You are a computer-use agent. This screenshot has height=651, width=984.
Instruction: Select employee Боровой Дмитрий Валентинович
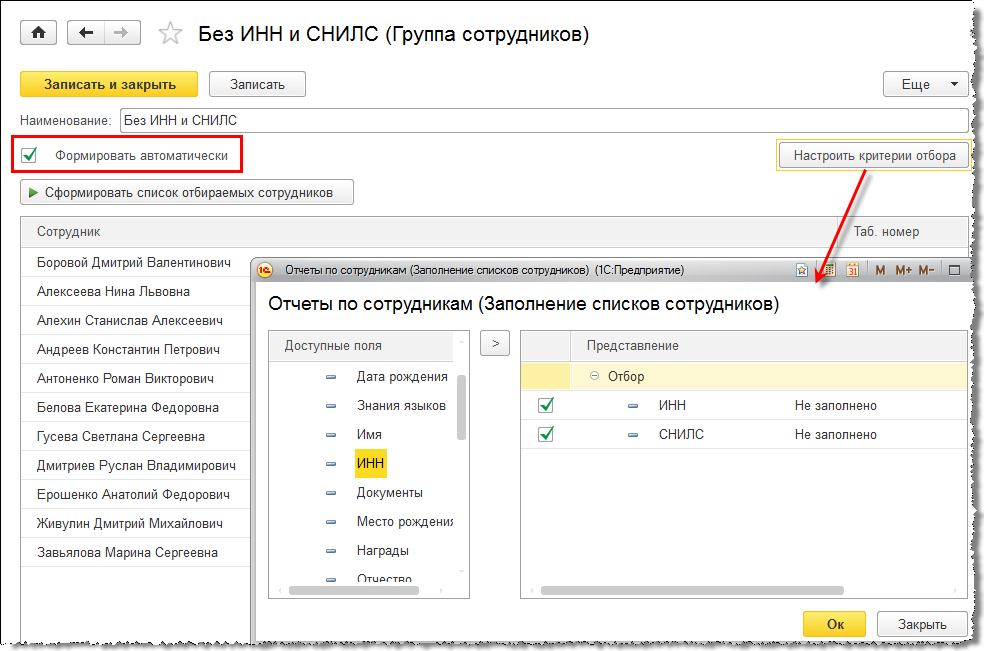click(134, 262)
